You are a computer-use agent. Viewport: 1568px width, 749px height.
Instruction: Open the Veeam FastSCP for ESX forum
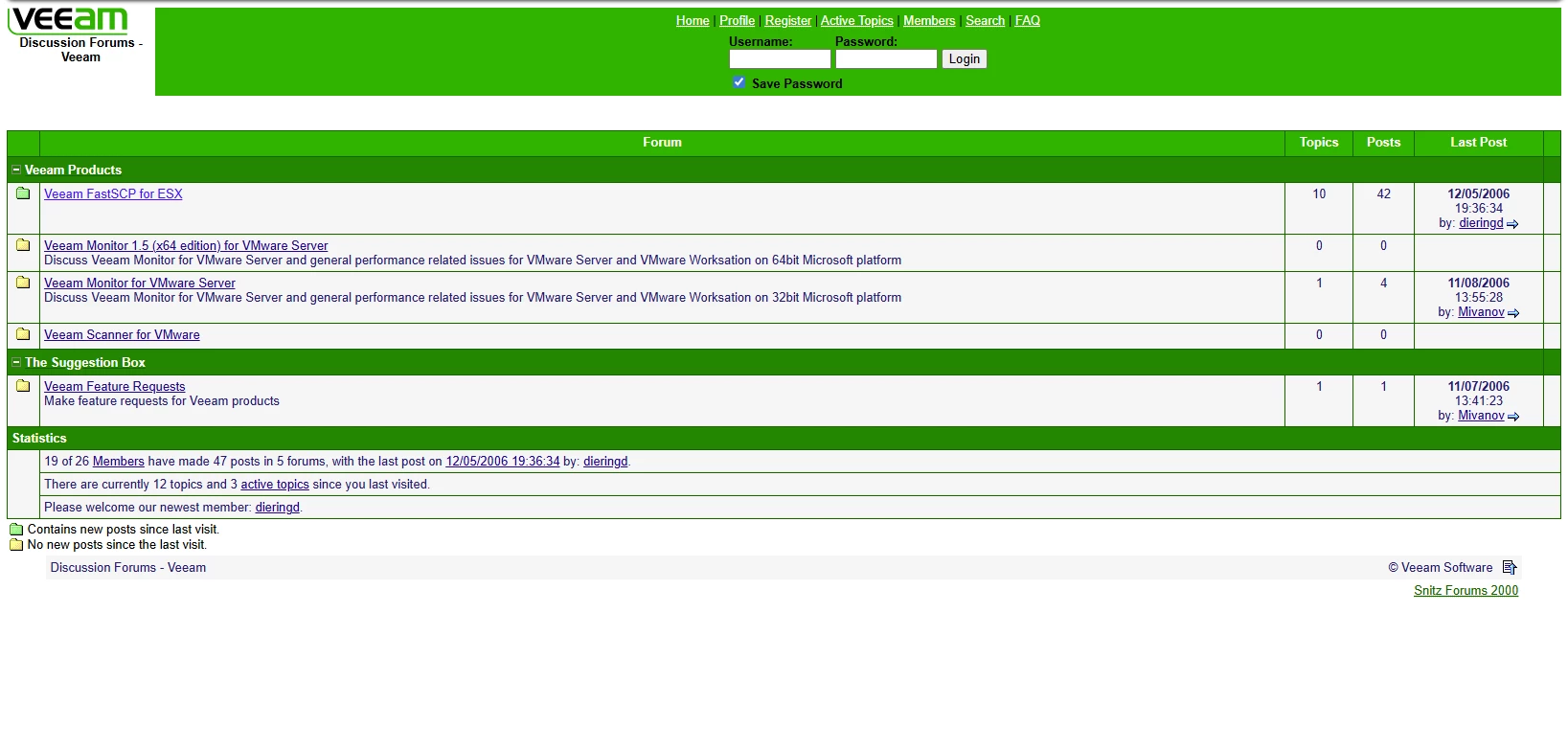[x=113, y=193]
